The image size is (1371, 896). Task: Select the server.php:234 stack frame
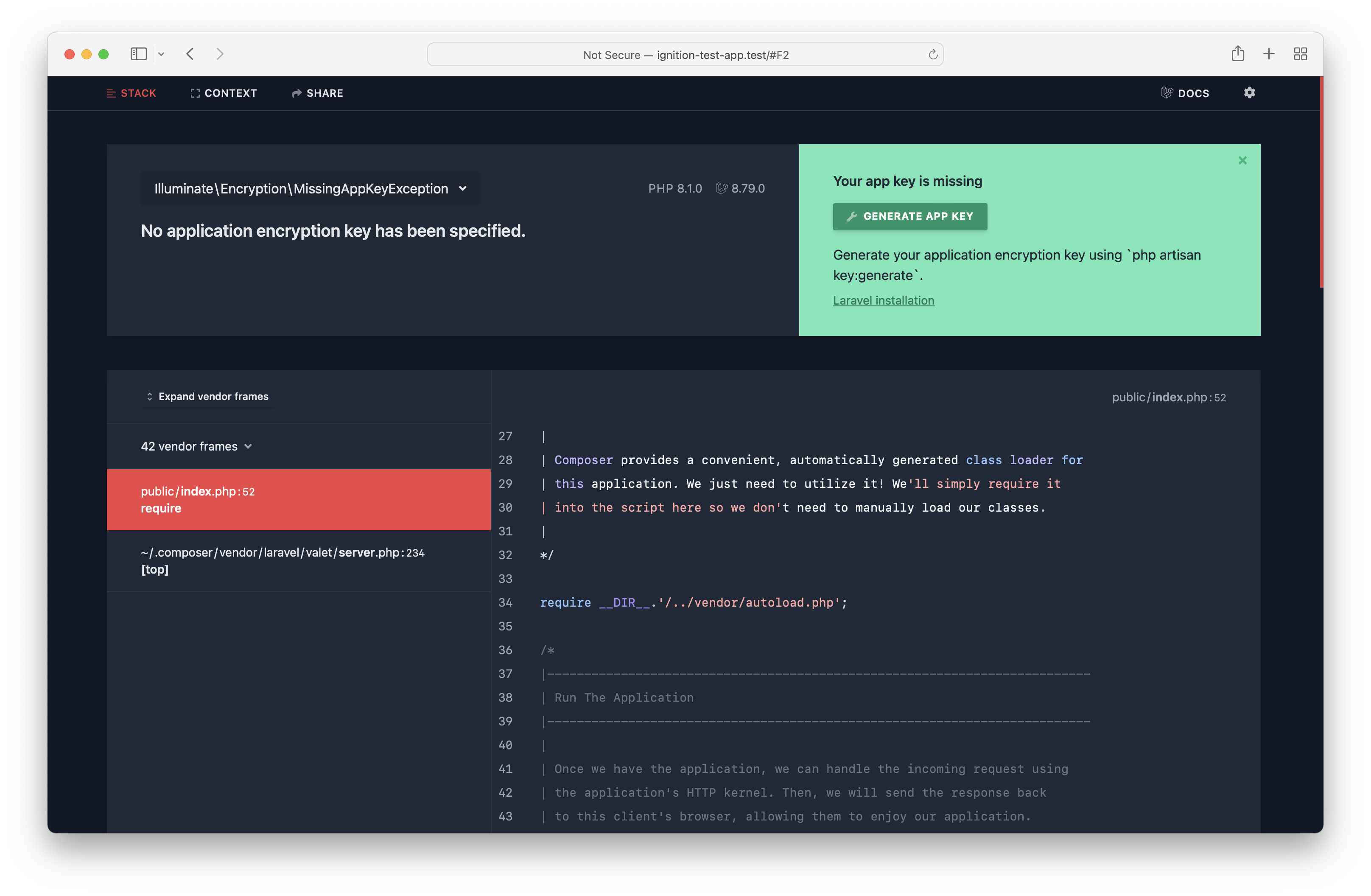point(298,560)
